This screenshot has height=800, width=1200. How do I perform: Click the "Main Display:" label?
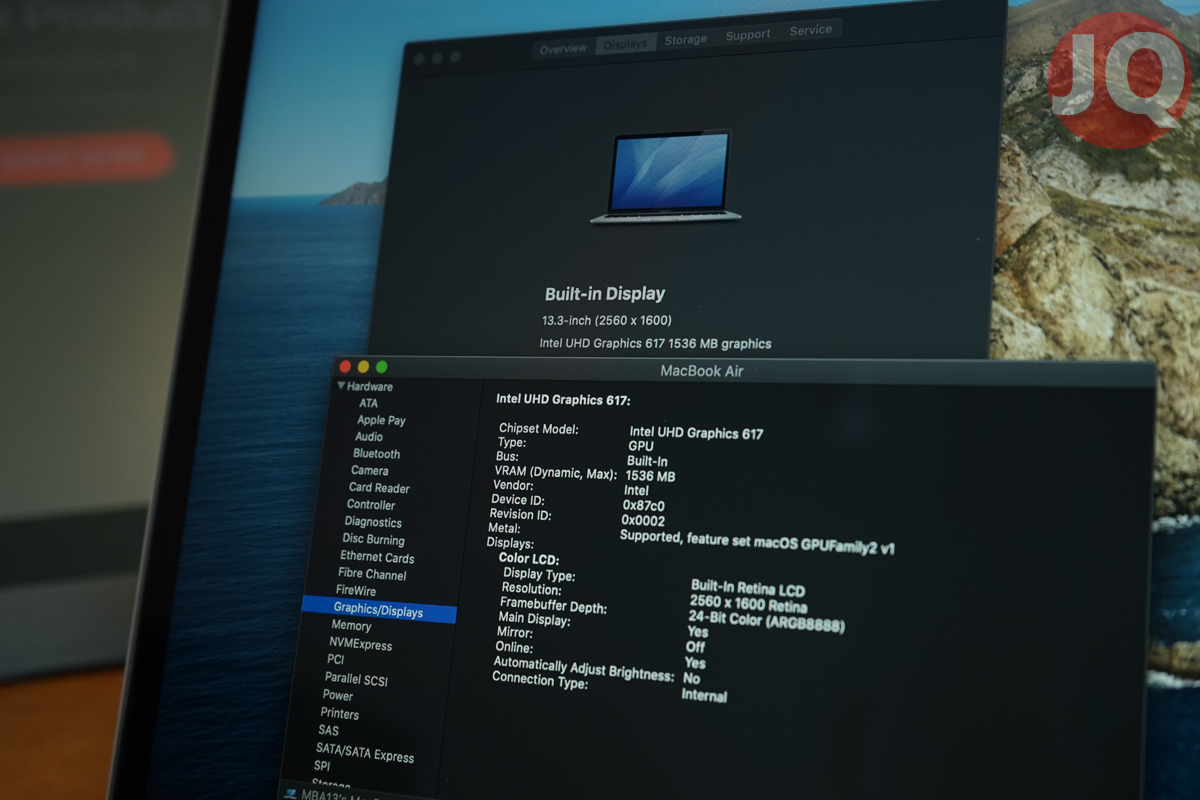[534, 619]
